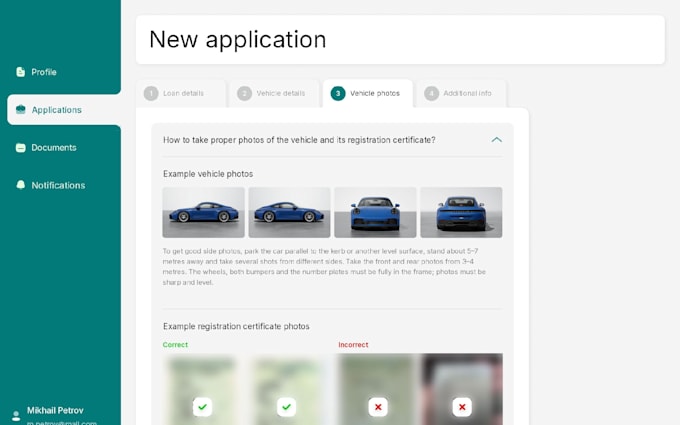Screen dimensions: 680x425
Task: Switch to the Vehicle details step tab
Action: point(274,93)
